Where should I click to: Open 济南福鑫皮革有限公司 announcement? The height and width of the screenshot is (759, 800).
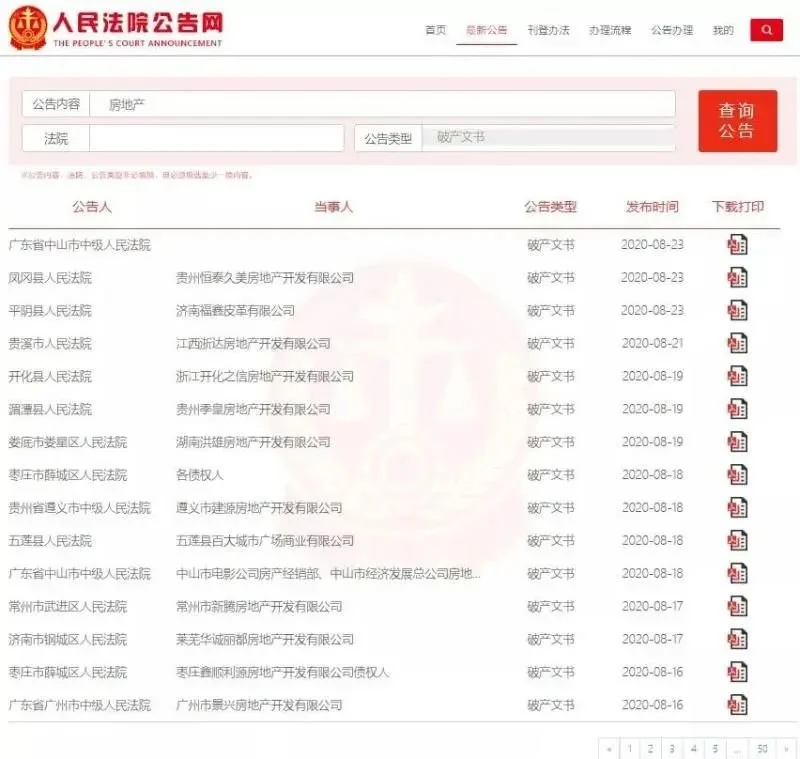(x=235, y=311)
